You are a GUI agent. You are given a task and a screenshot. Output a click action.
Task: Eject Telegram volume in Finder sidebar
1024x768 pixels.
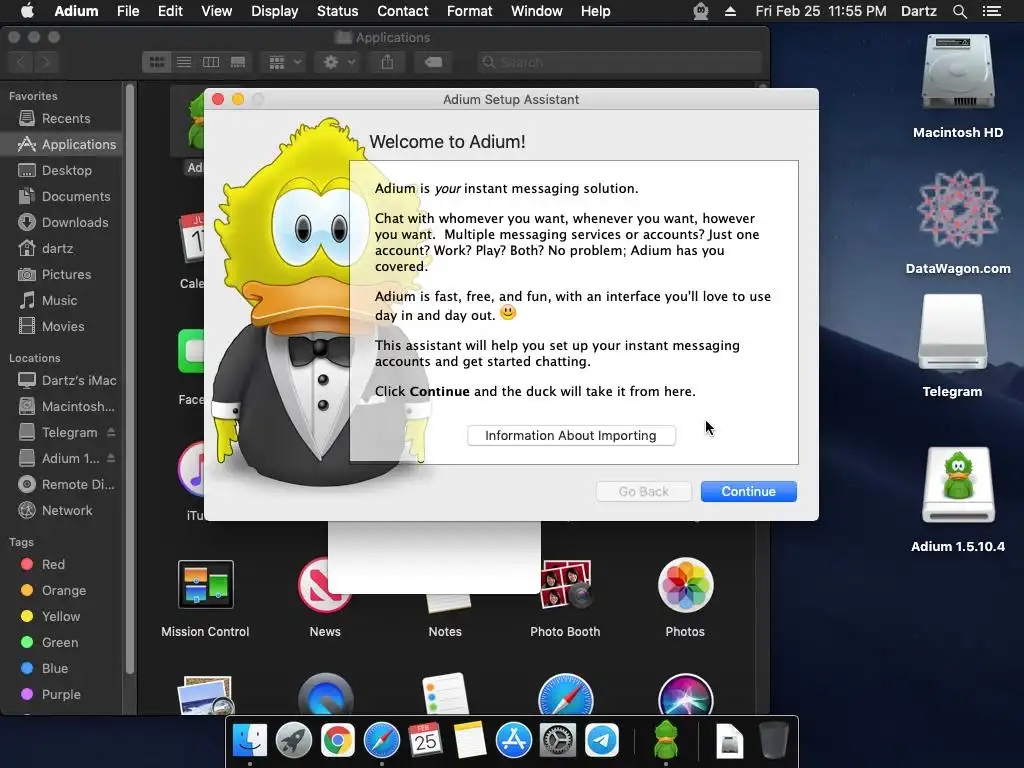tap(111, 432)
